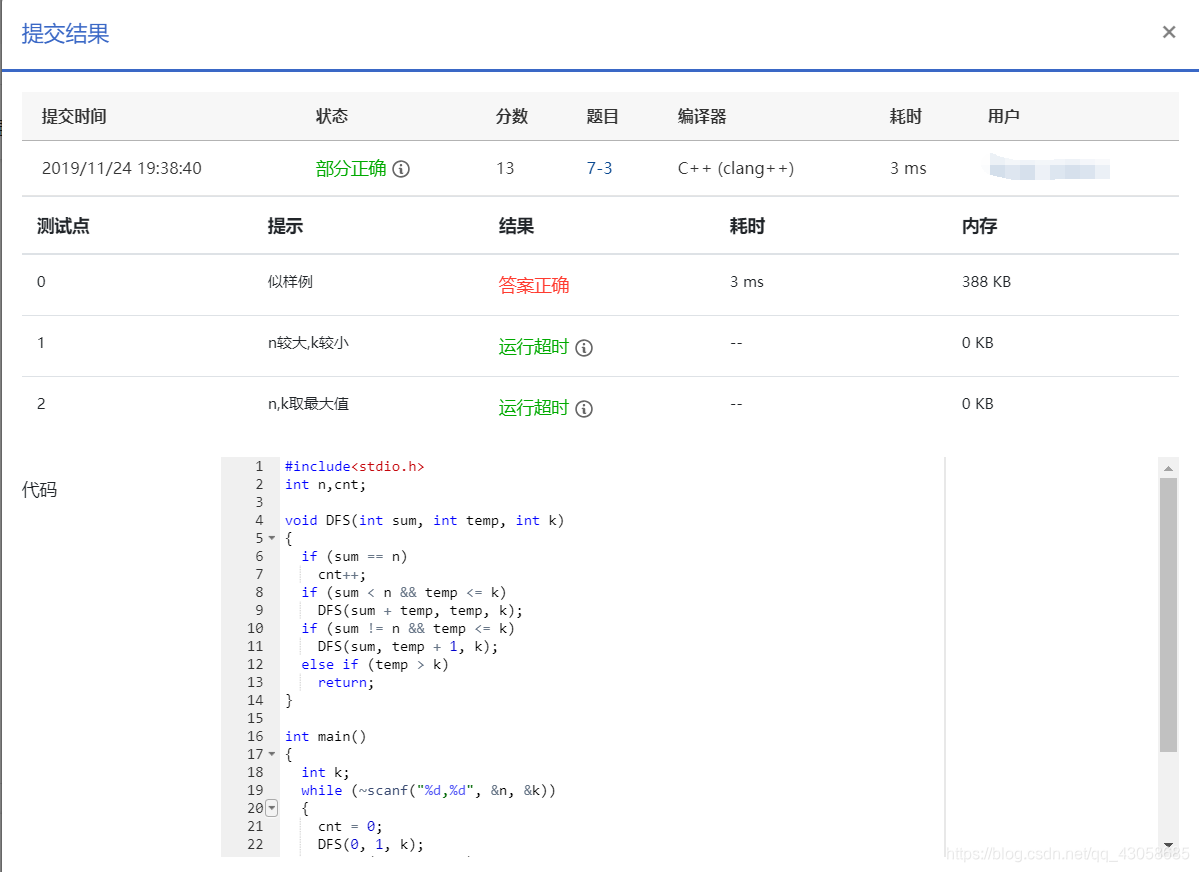This screenshot has width=1199, height=872.
Task: Click 状态 column header
Action: (332, 116)
